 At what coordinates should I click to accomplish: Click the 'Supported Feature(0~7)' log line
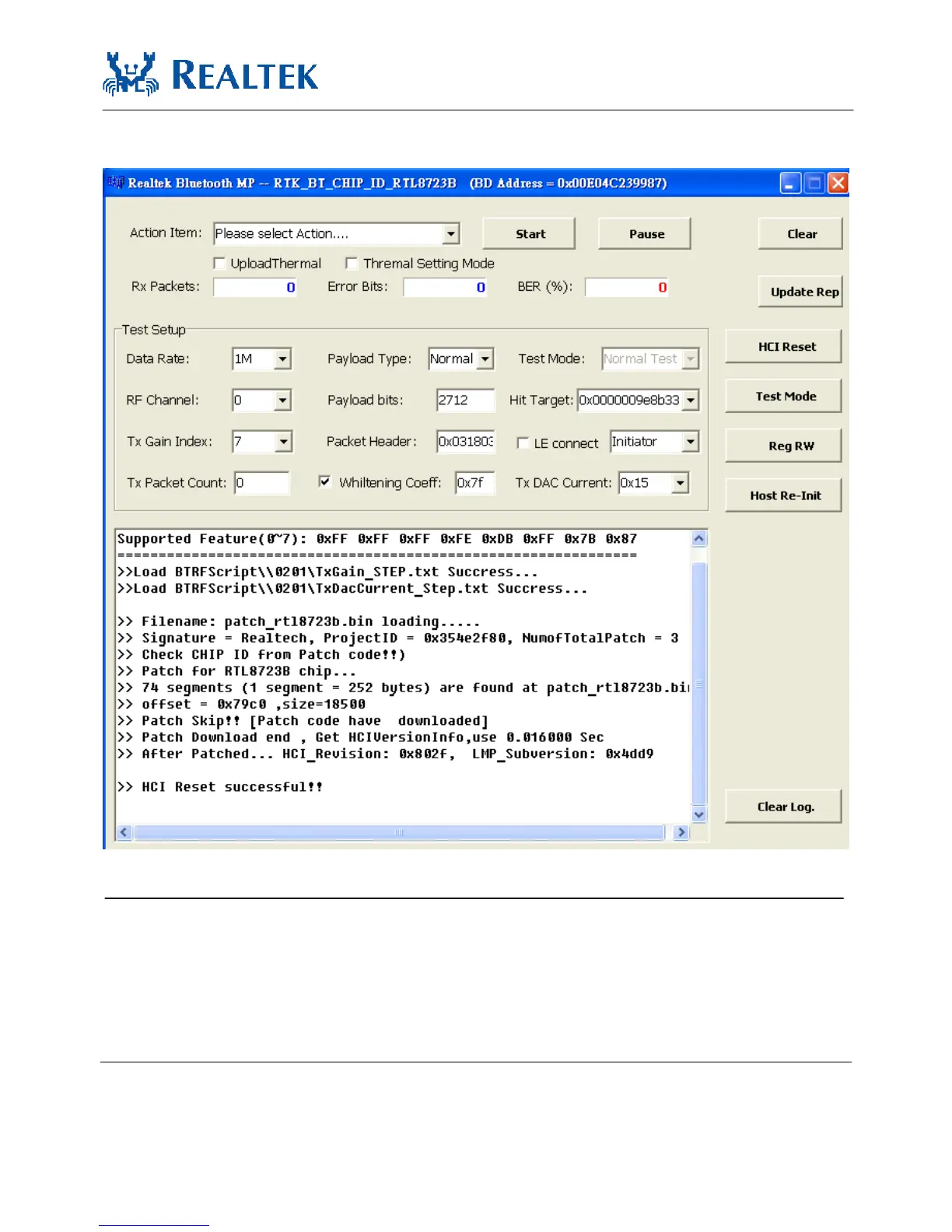(377, 539)
